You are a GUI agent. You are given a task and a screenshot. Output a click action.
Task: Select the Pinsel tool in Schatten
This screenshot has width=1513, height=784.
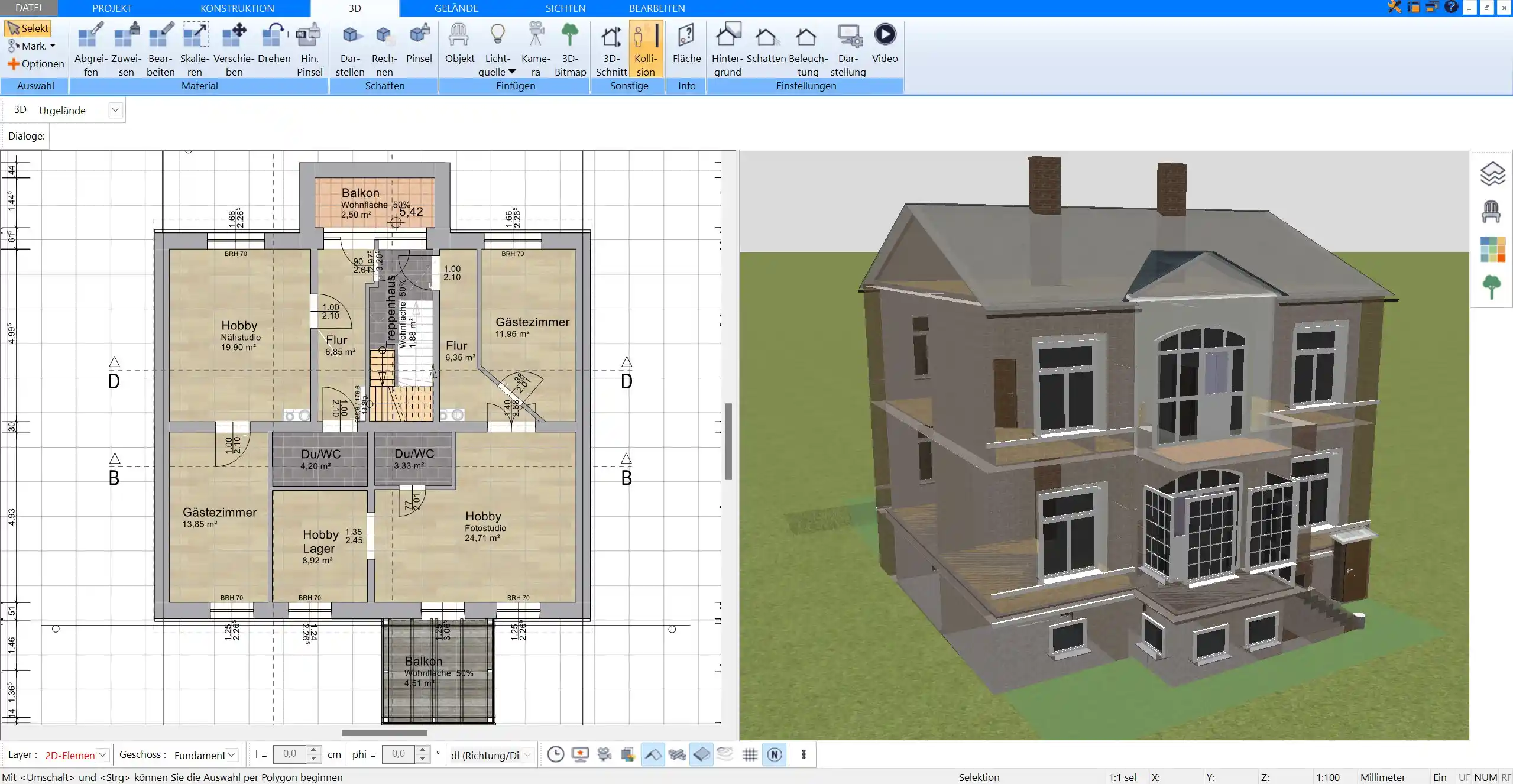(x=419, y=43)
